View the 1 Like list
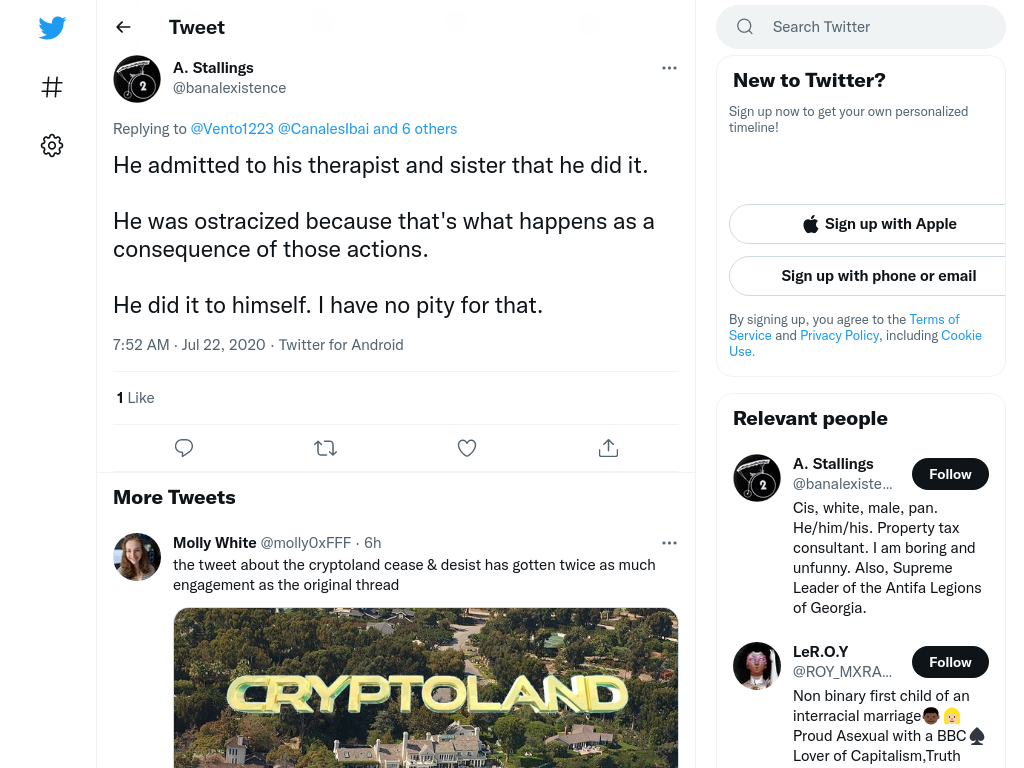This screenshot has width=1024, height=768. (135, 398)
